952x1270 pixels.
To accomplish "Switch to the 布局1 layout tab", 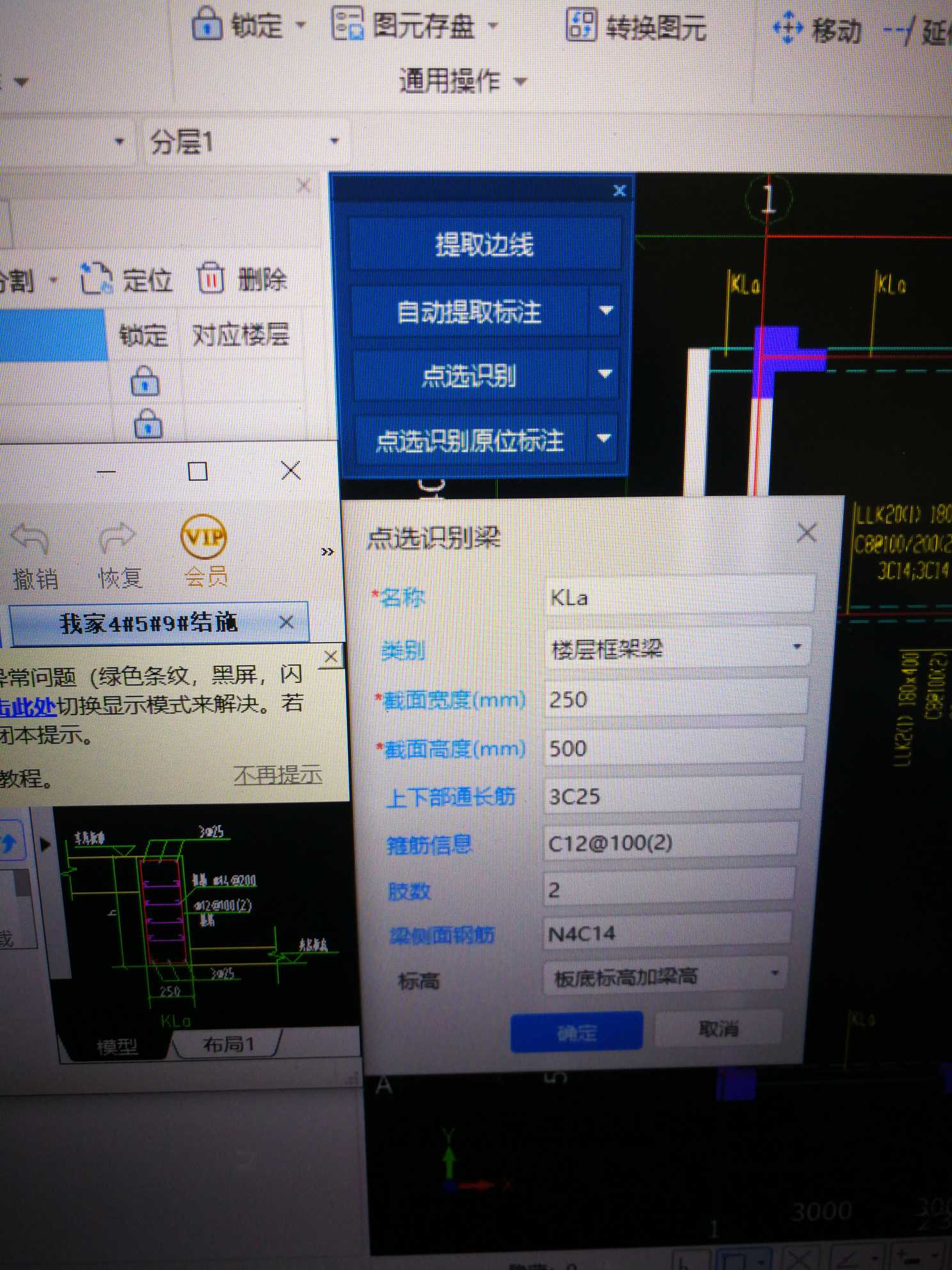I will (x=228, y=1045).
